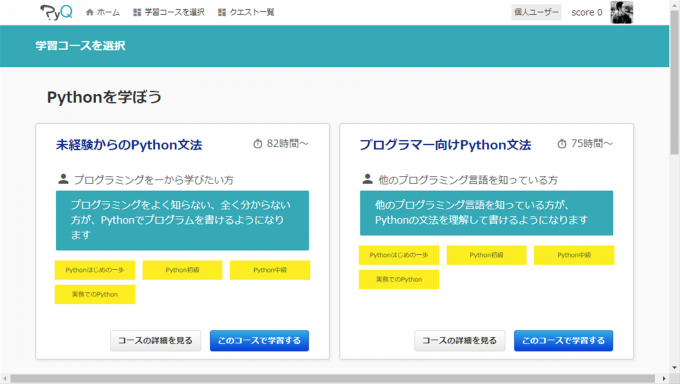Viewport: 680px width, 384px height.
Task: Click the person icon beside プログラミングを一から学びたい方
Action: coord(63,179)
